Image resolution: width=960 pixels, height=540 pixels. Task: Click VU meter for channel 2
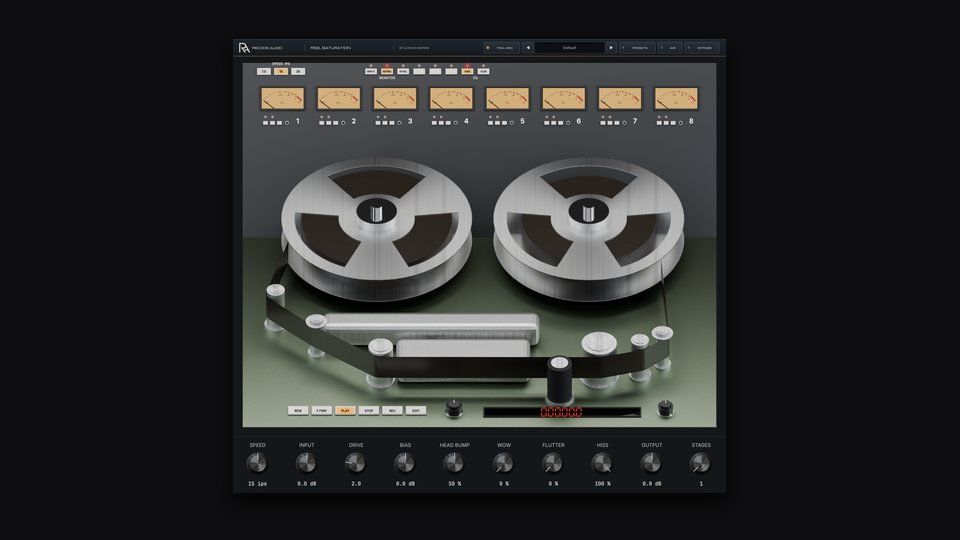click(339, 99)
